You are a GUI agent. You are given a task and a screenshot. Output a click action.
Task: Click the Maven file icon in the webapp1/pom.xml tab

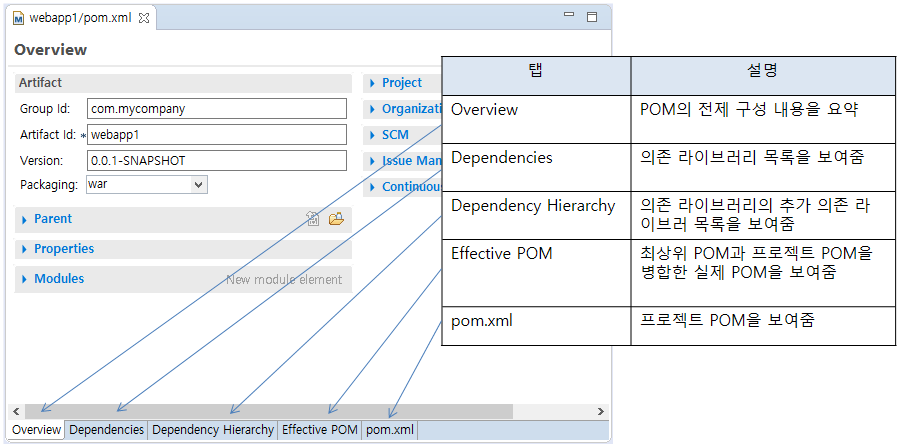pyautogui.click(x=19, y=18)
